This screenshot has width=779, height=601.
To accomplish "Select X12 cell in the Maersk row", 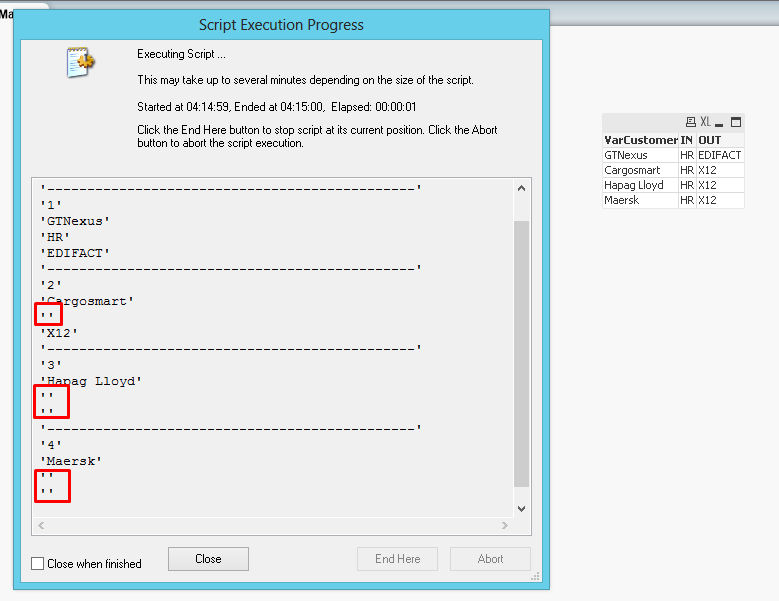I will point(720,200).
